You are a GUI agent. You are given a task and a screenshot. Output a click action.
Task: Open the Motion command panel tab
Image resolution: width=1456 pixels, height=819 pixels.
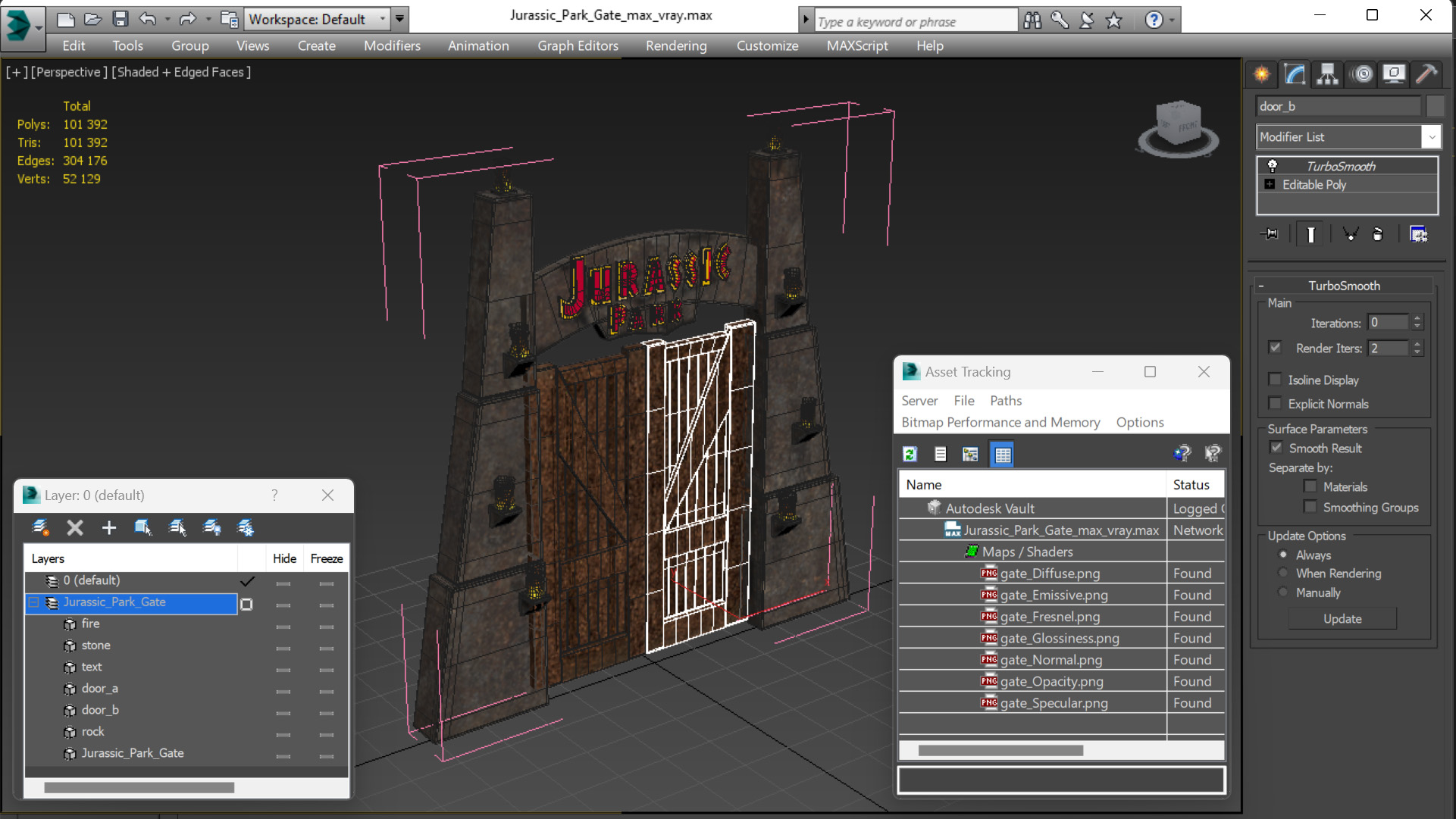1363,73
